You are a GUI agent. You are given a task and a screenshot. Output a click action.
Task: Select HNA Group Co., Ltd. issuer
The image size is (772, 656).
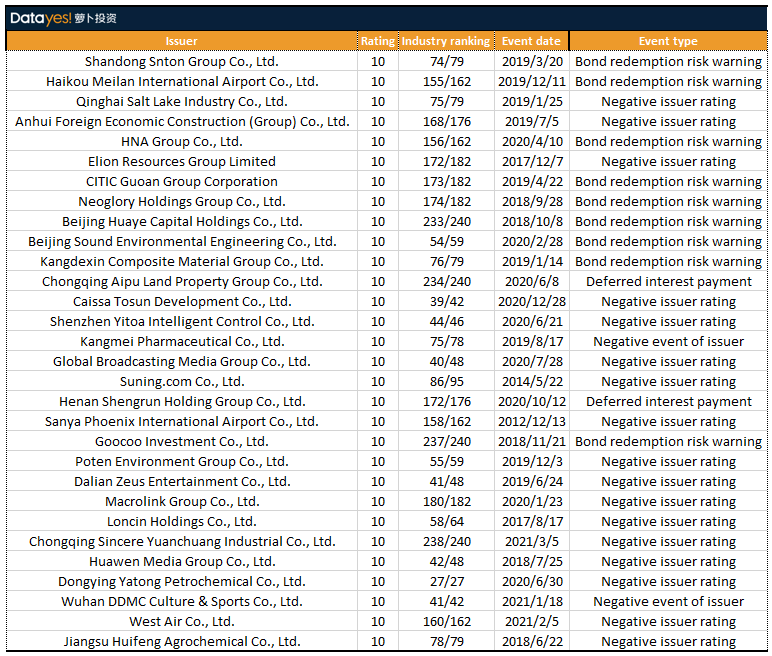[181, 142]
